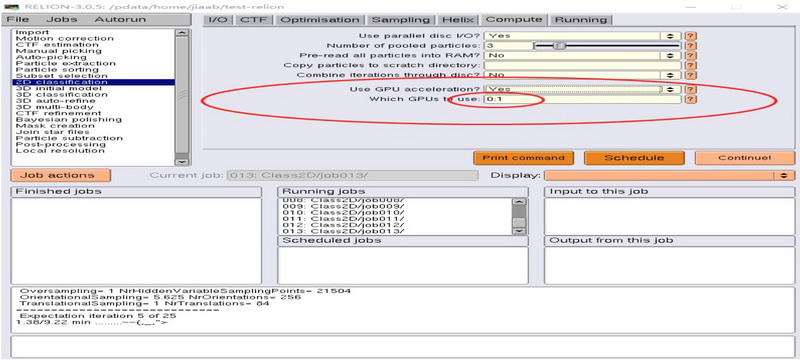Viewport: 800px width, 363px height.
Task: Select 3D auto-refine job type
Action: pos(93,101)
